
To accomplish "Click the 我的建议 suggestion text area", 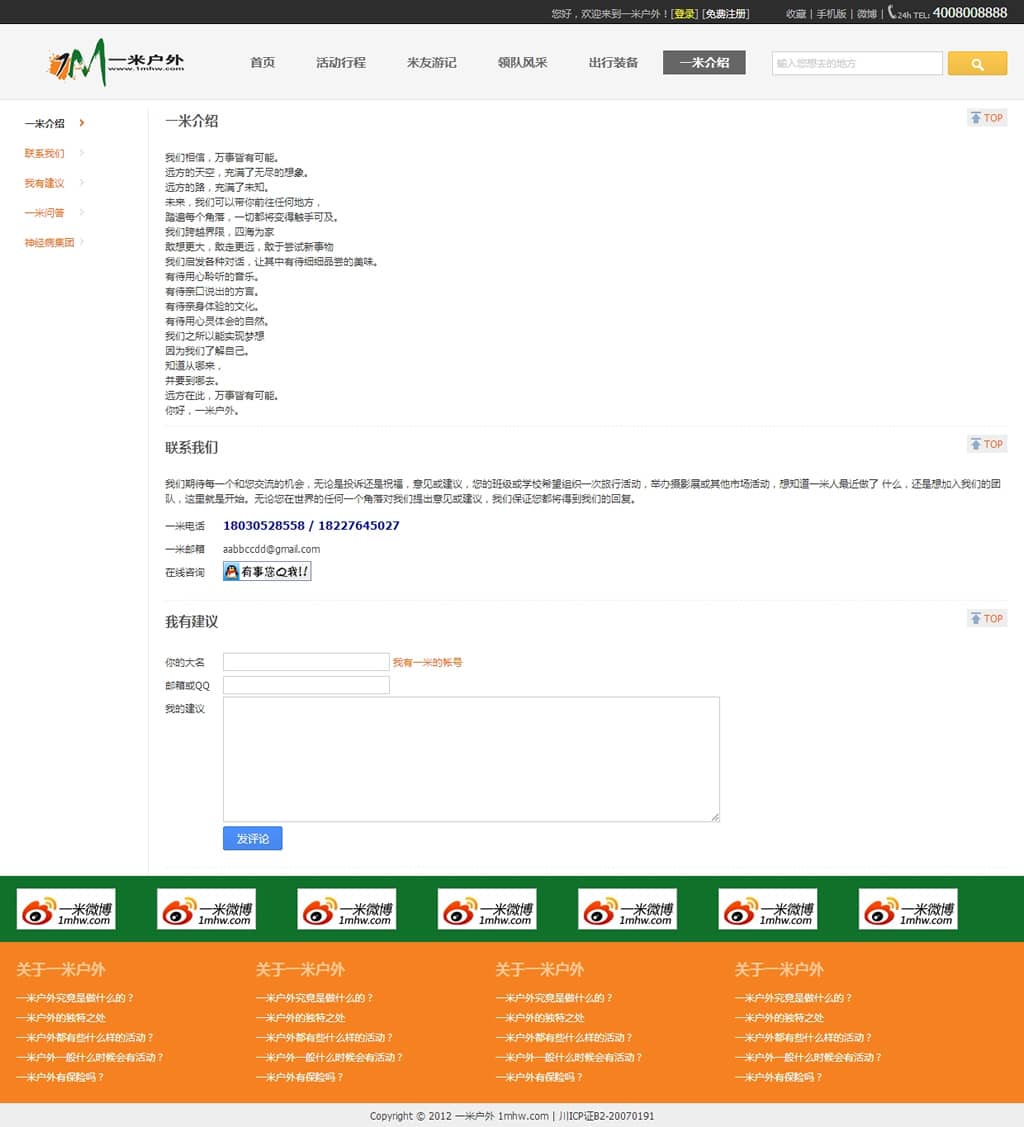I will (471, 759).
